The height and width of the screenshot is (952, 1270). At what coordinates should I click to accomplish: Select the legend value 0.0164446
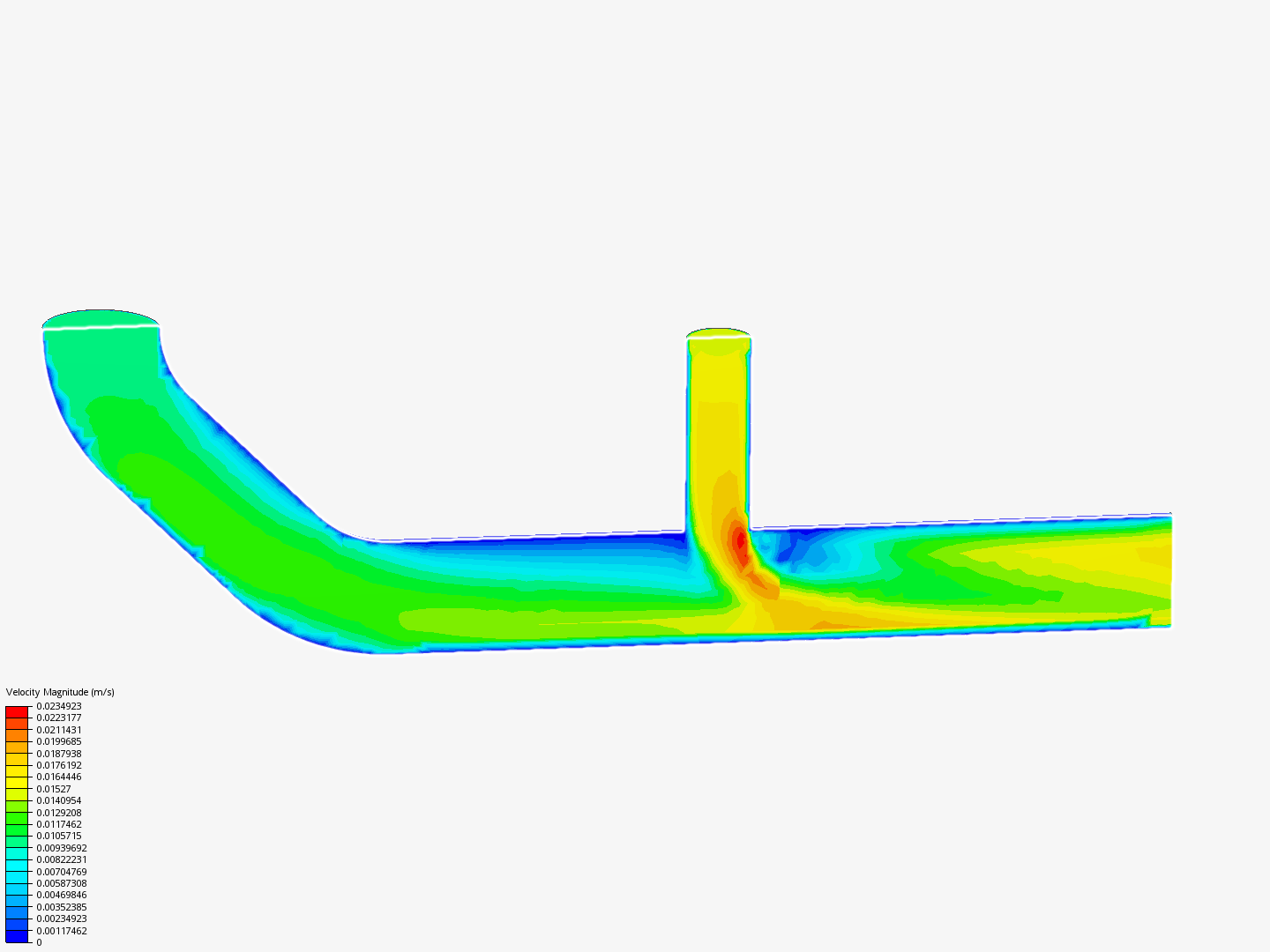pos(59,777)
